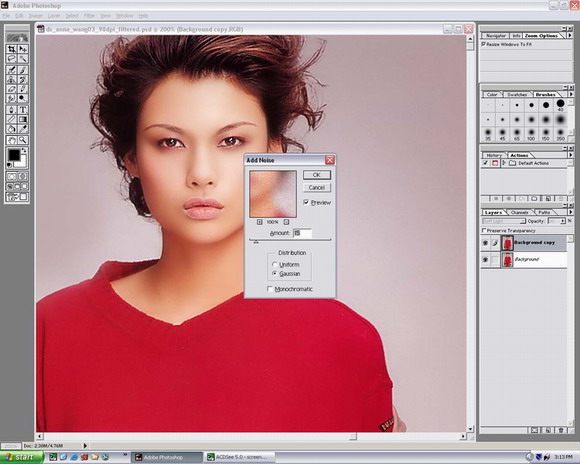This screenshot has width=580, height=464.
Task: Select the Dodge tool
Action: (x=23, y=98)
